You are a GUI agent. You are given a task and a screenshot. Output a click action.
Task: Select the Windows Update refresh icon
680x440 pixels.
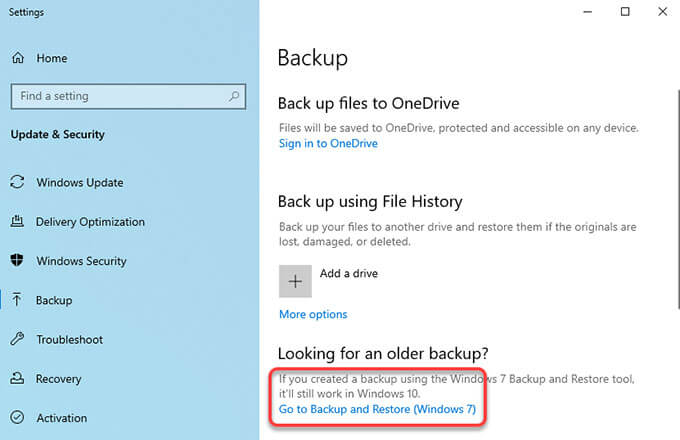coord(17,182)
